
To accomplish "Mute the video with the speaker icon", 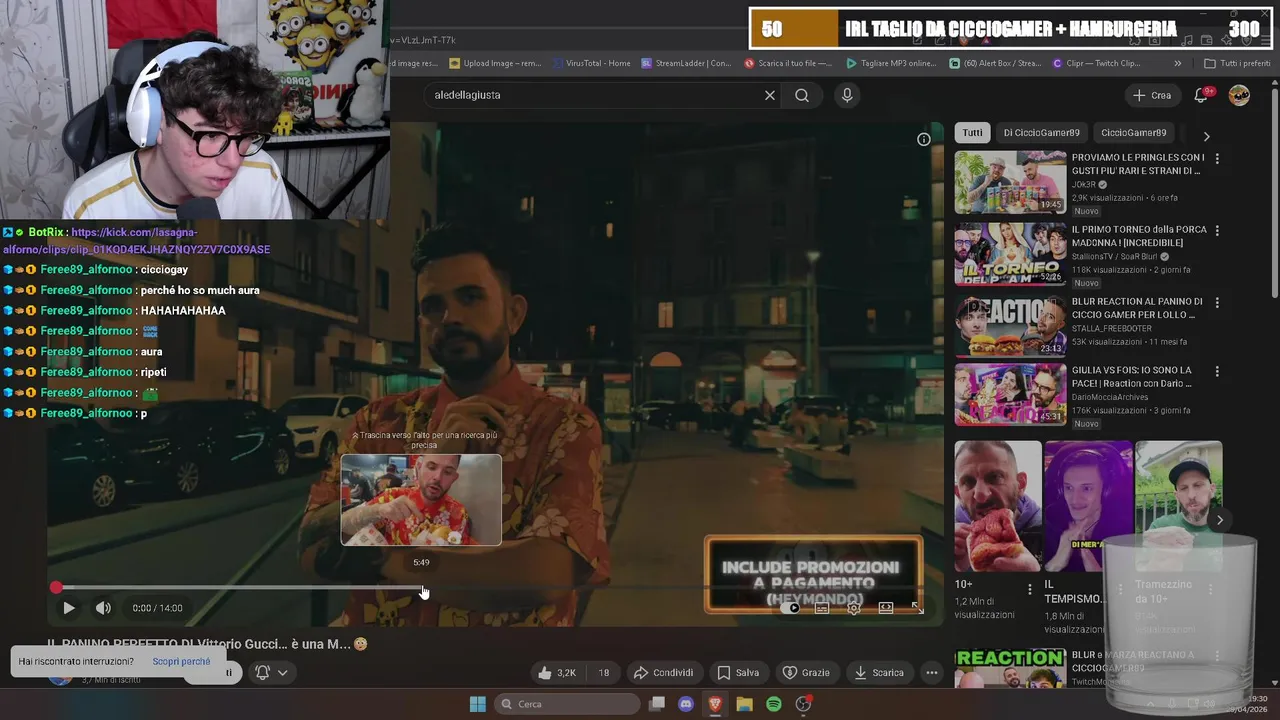I will tap(103, 608).
